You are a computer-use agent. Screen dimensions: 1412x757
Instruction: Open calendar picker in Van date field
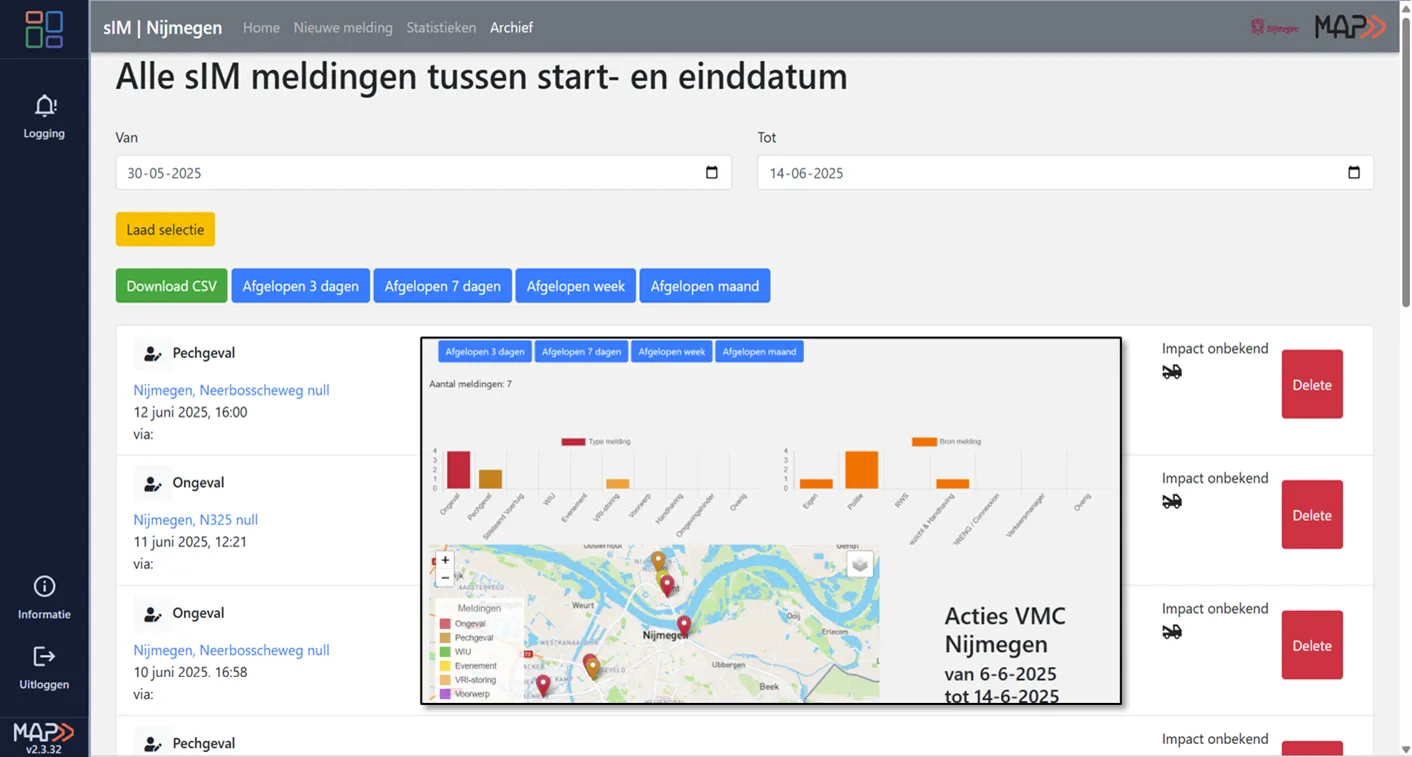pos(711,173)
